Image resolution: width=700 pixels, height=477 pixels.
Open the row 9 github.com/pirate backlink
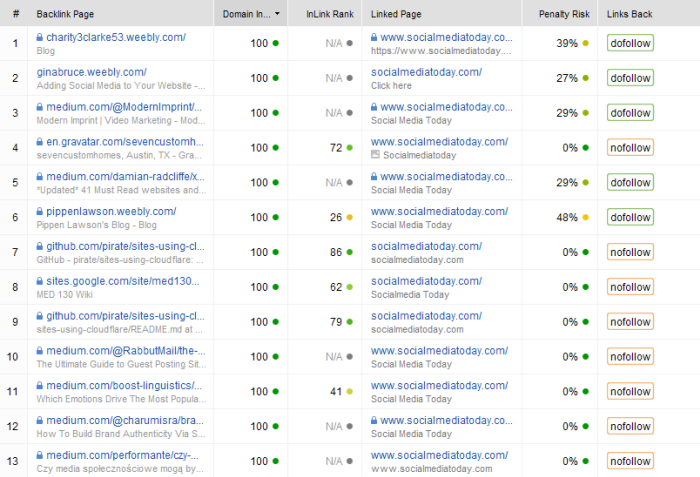click(x=125, y=316)
